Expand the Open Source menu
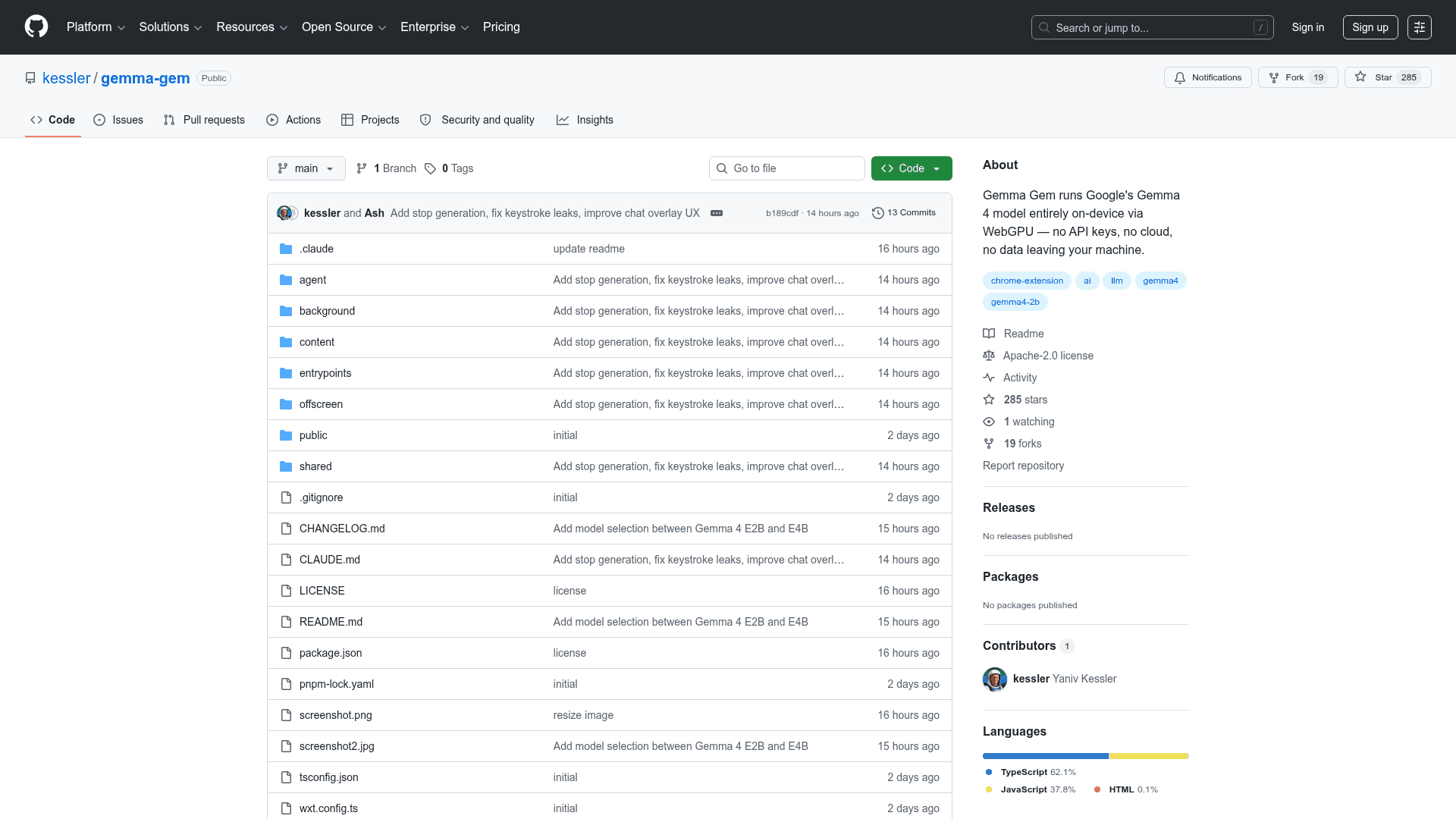Viewport: 1456px width, 819px height. tap(344, 27)
